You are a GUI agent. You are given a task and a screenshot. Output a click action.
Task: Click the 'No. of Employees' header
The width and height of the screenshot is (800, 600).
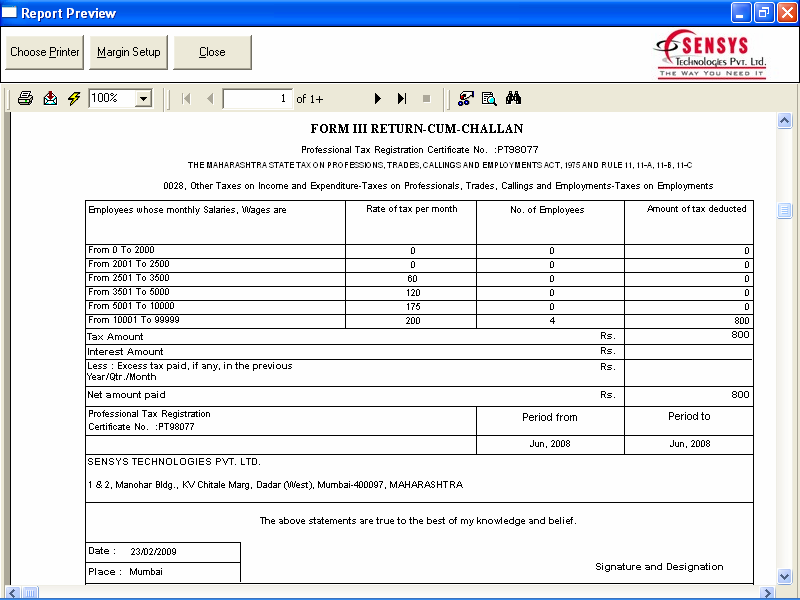coord(547,210)
